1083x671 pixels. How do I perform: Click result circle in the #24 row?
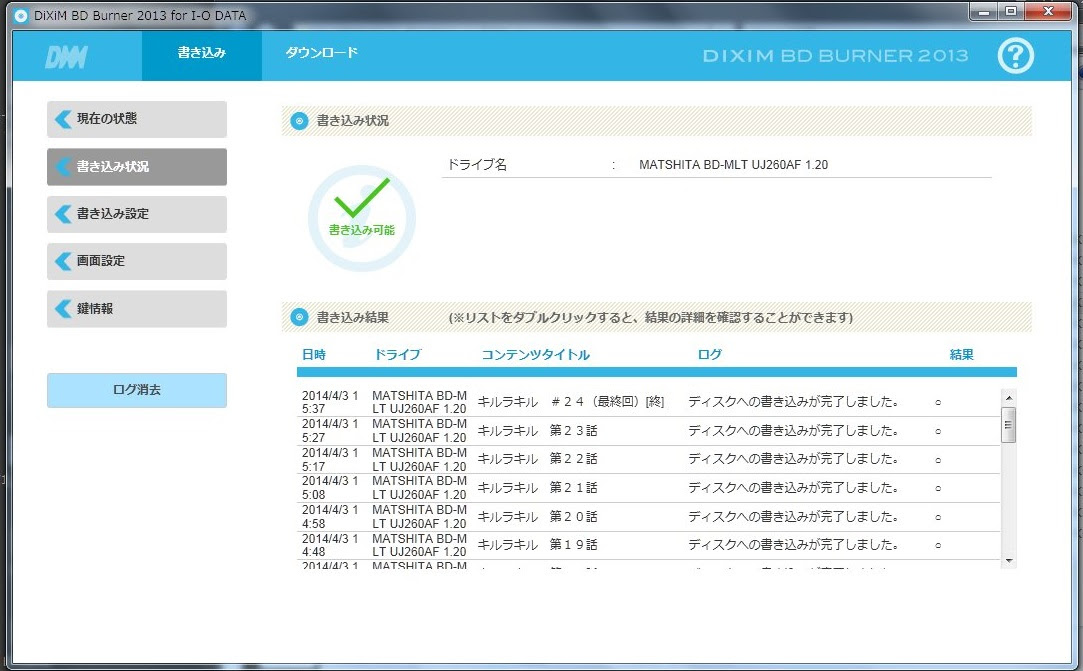938,402
